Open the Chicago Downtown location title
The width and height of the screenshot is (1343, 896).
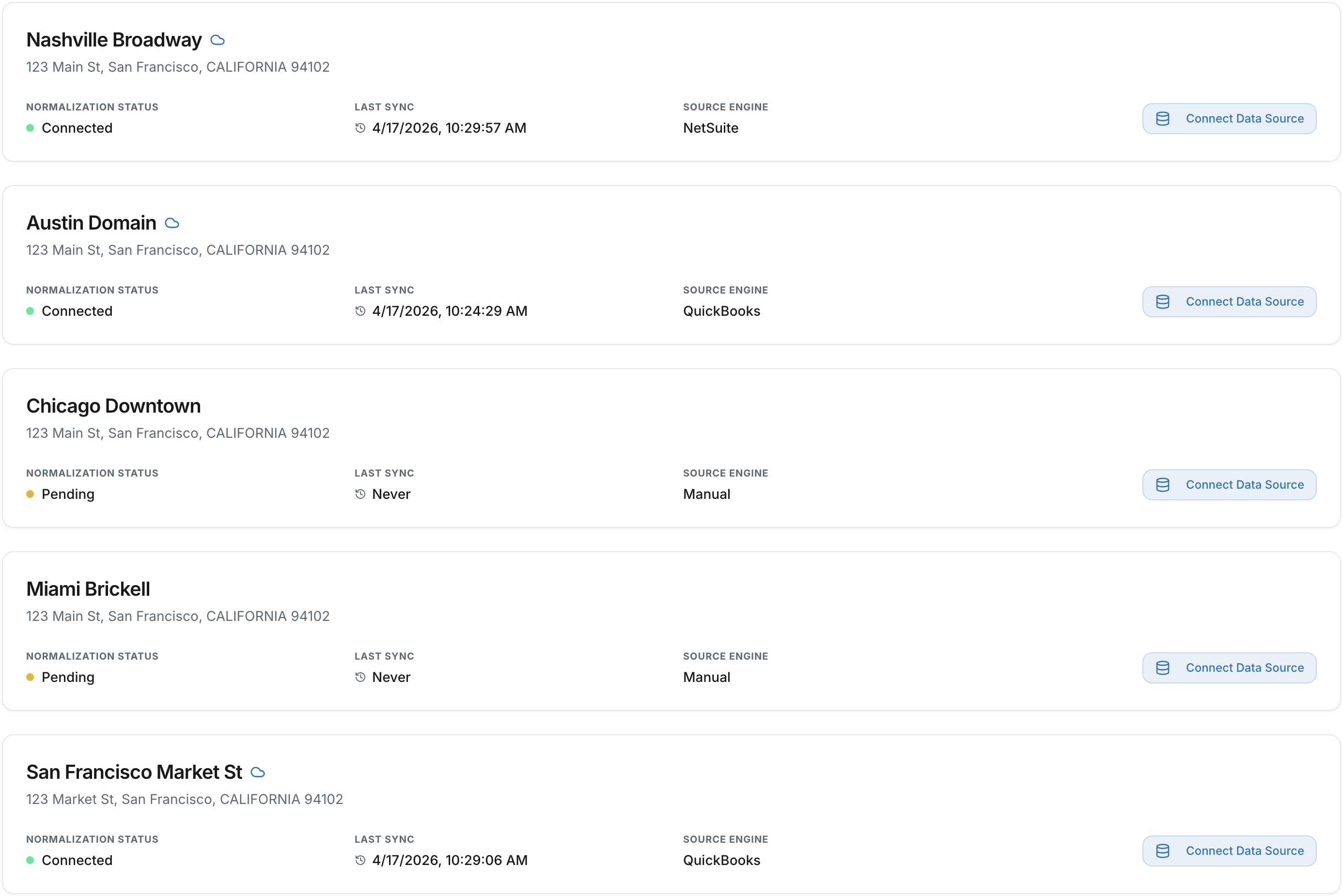point(114,406)
